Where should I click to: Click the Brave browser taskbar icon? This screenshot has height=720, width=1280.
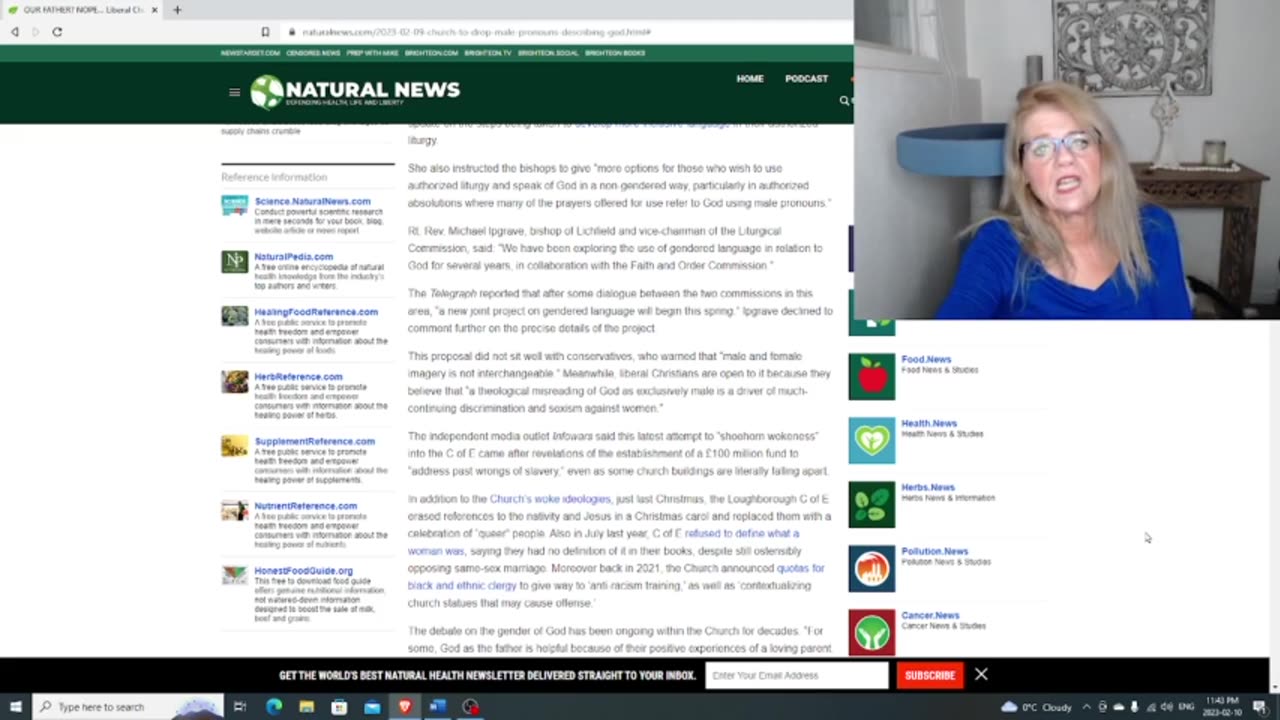405,707
